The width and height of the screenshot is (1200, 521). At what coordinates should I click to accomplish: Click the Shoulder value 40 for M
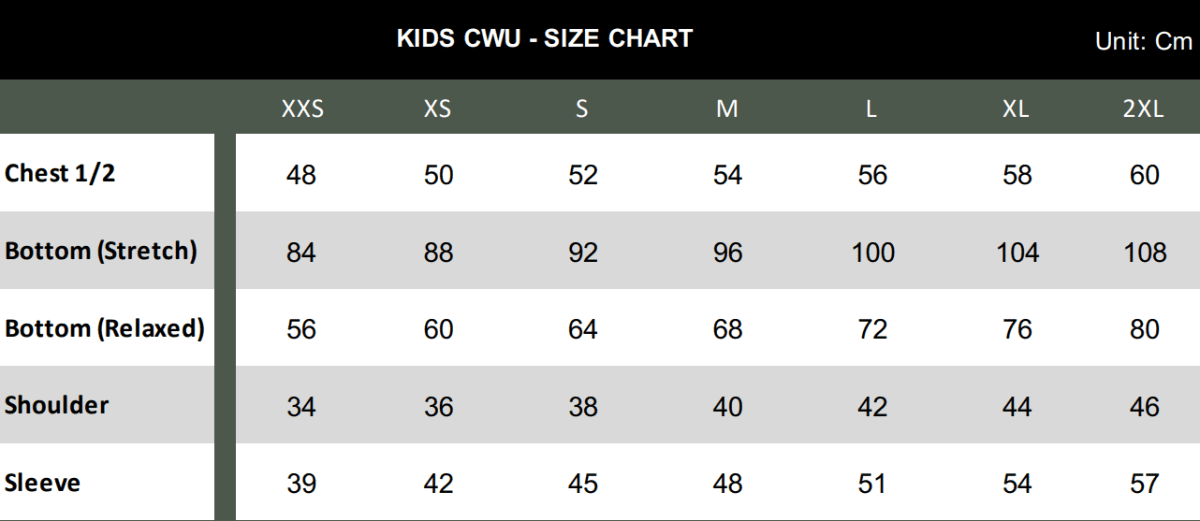click(728, 407)
